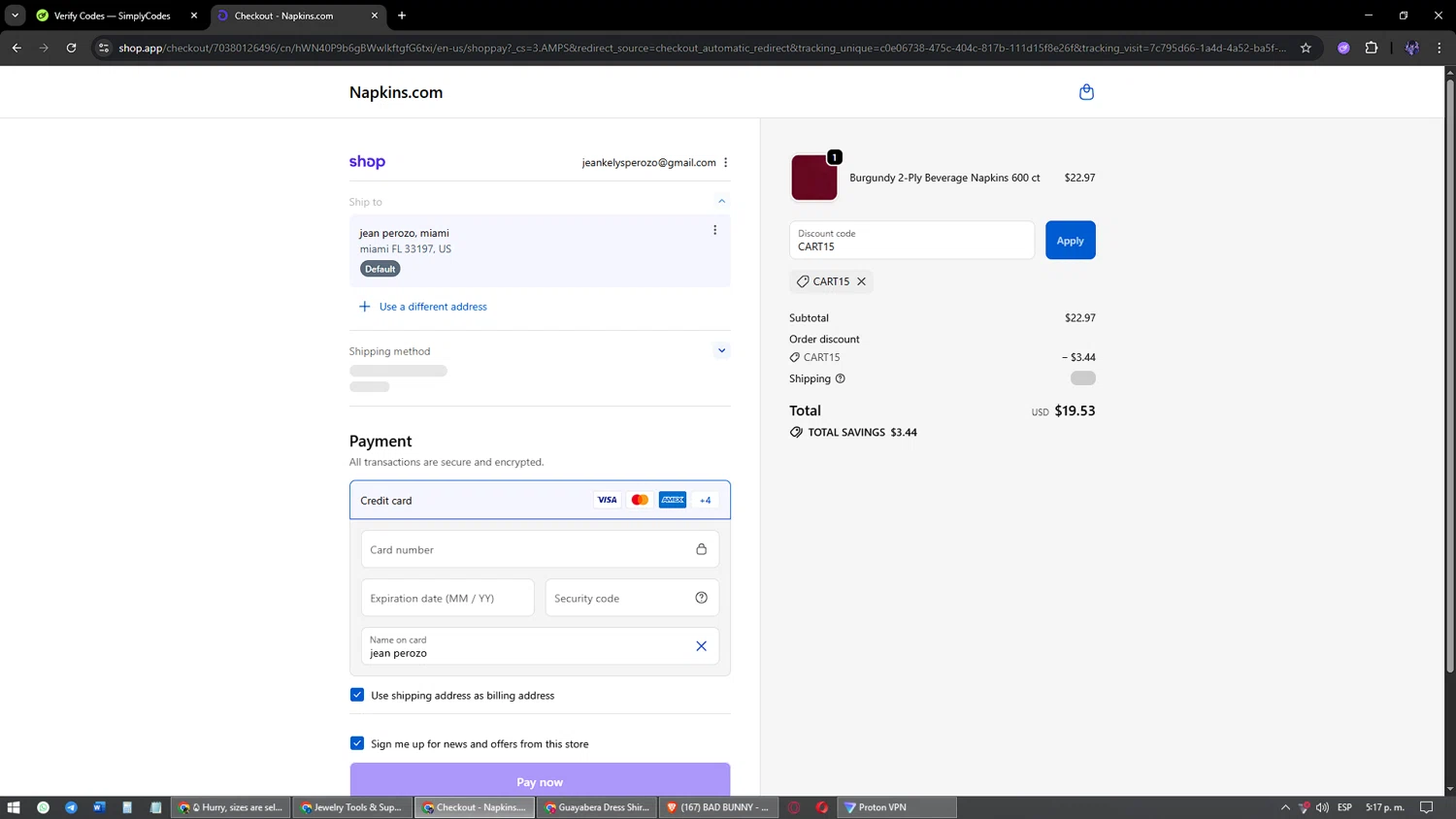Screen dimensions: 1456x819
Task: Open the notifications center icon
Action: click(1427, 807)
